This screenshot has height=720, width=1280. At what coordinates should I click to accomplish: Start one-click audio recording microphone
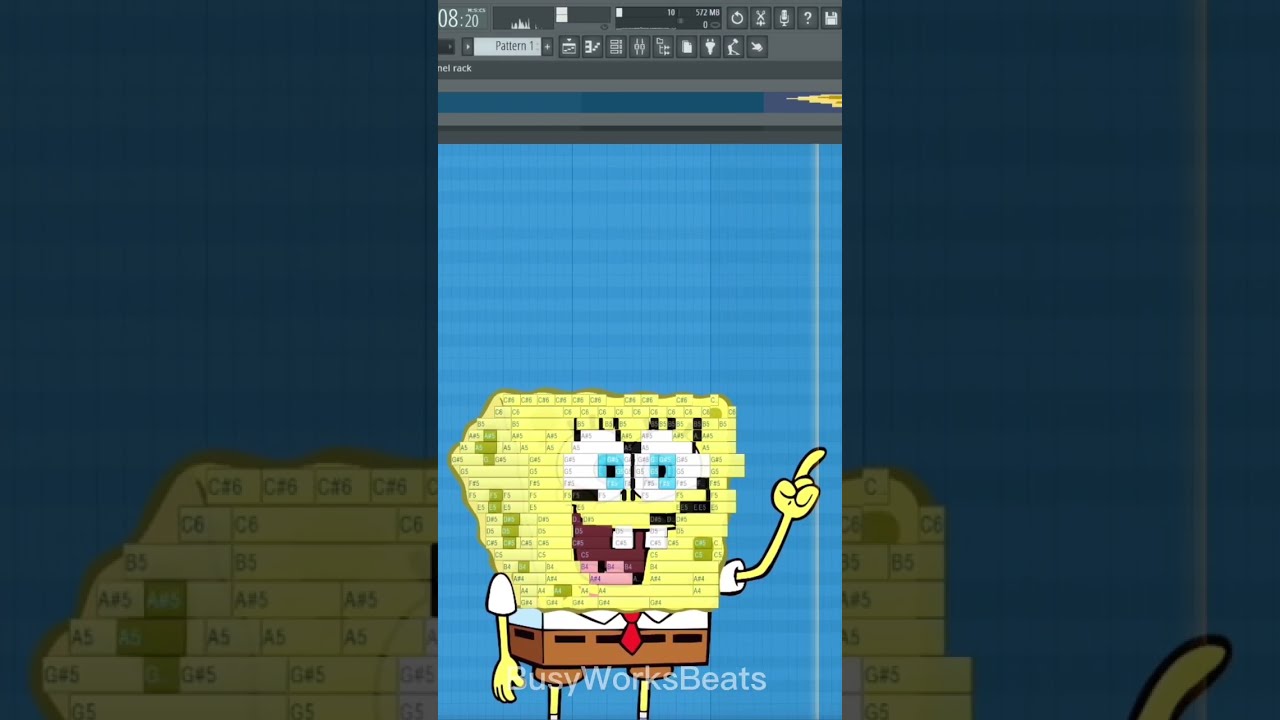[x=784, y=18]
